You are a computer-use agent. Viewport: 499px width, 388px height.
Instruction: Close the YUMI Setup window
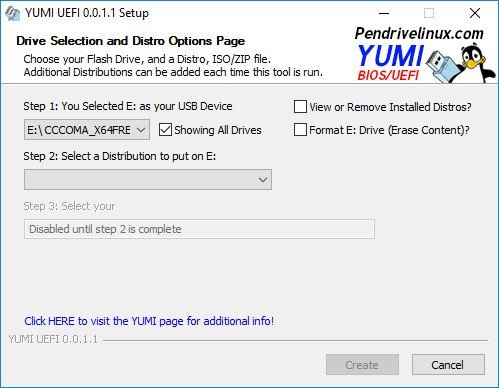[x=475, y=13]
